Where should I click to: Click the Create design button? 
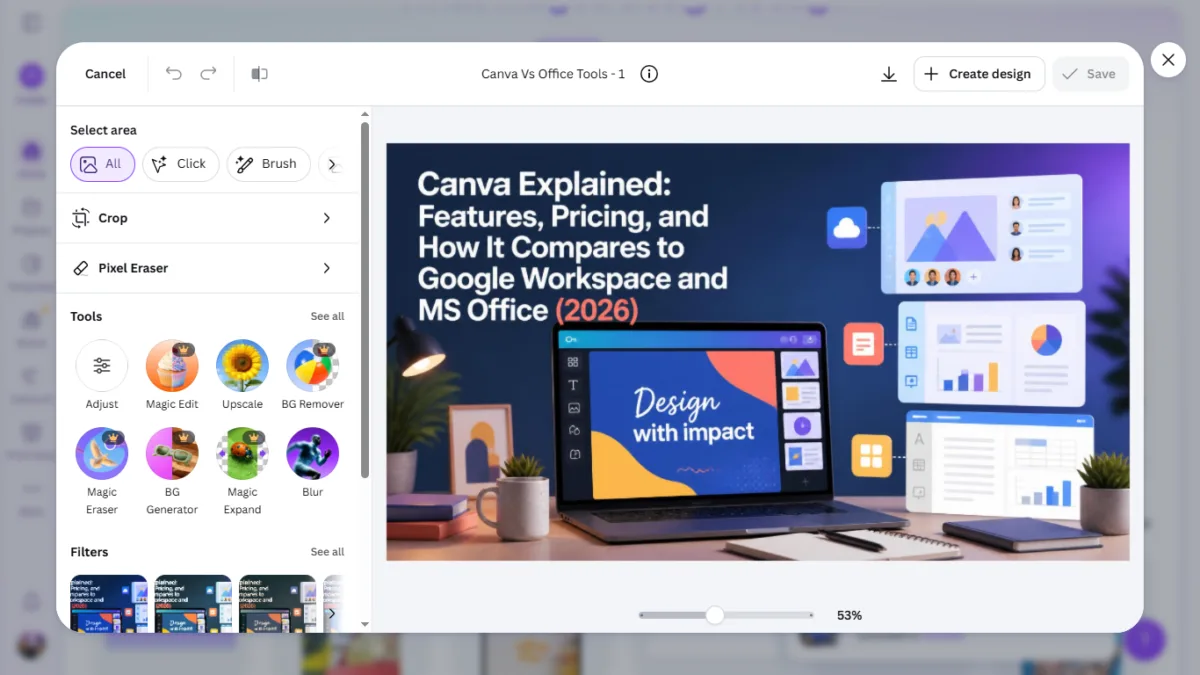[x=979, y=74]
